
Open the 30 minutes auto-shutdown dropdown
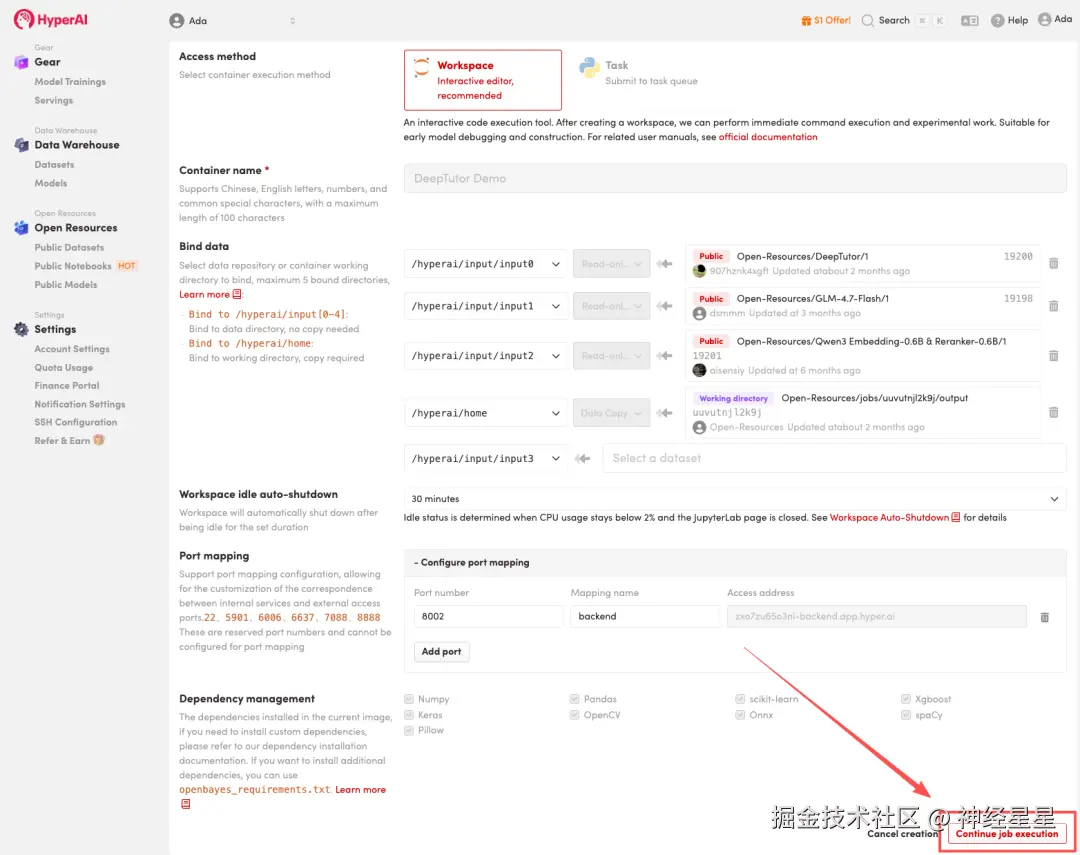735,499
